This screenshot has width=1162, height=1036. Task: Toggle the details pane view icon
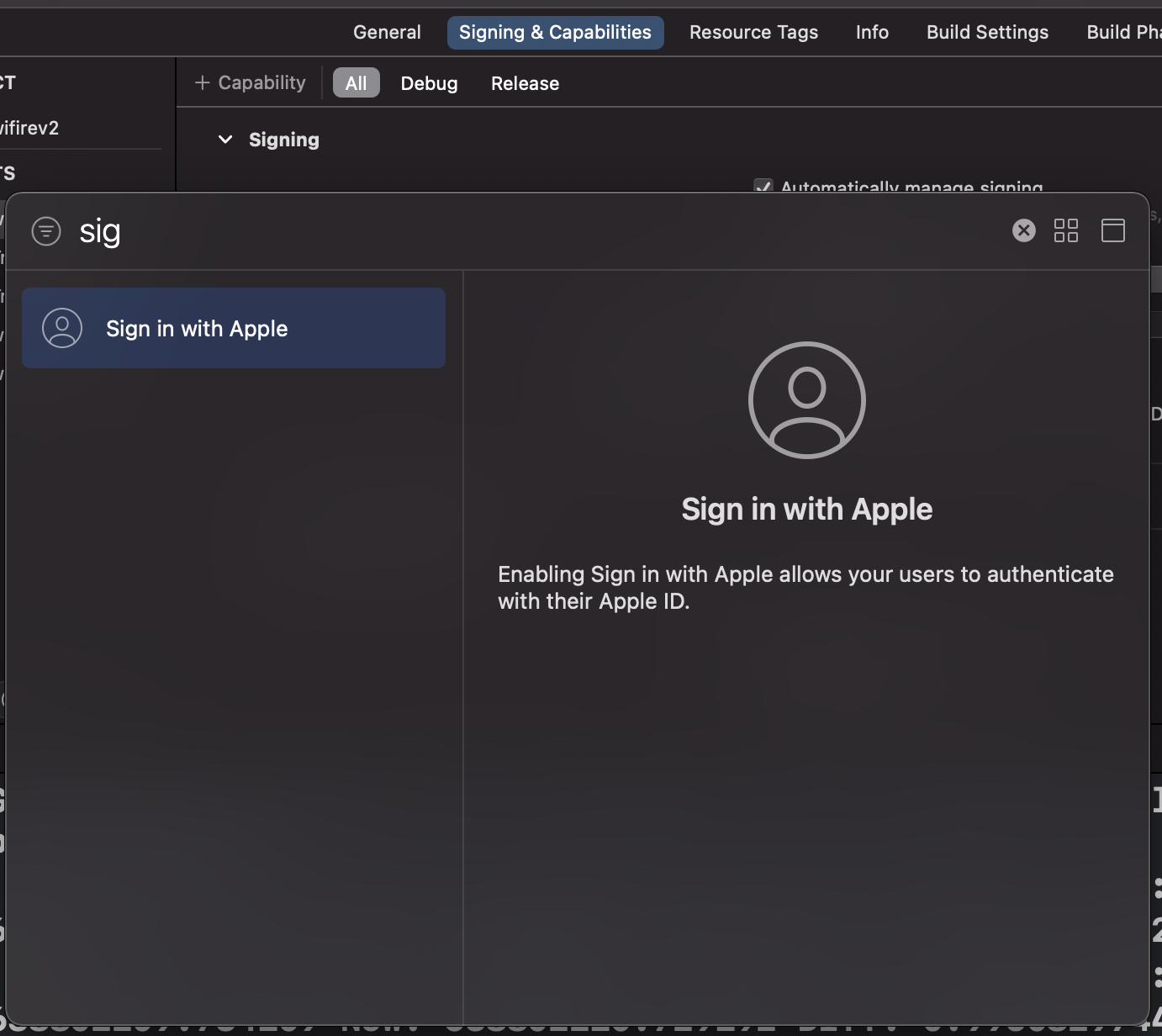1112,230
